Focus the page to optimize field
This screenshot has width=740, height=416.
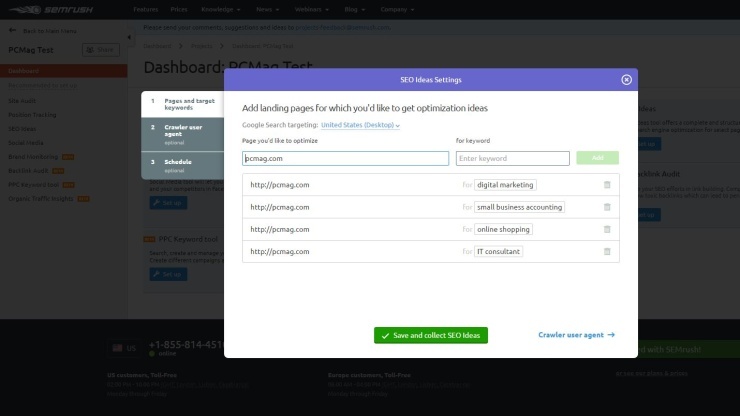(345, 158)
